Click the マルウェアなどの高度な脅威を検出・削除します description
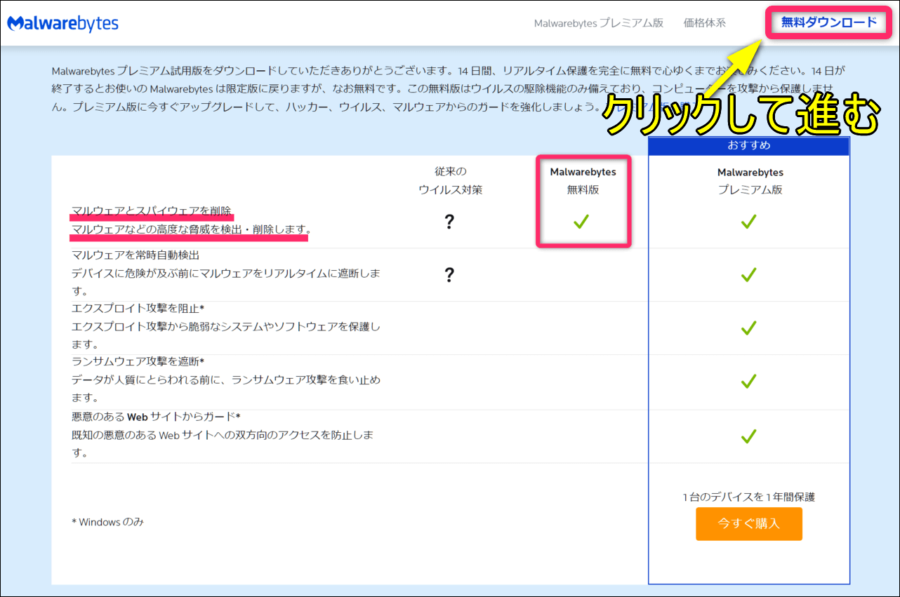900x597 pixels. coord(191,229)
